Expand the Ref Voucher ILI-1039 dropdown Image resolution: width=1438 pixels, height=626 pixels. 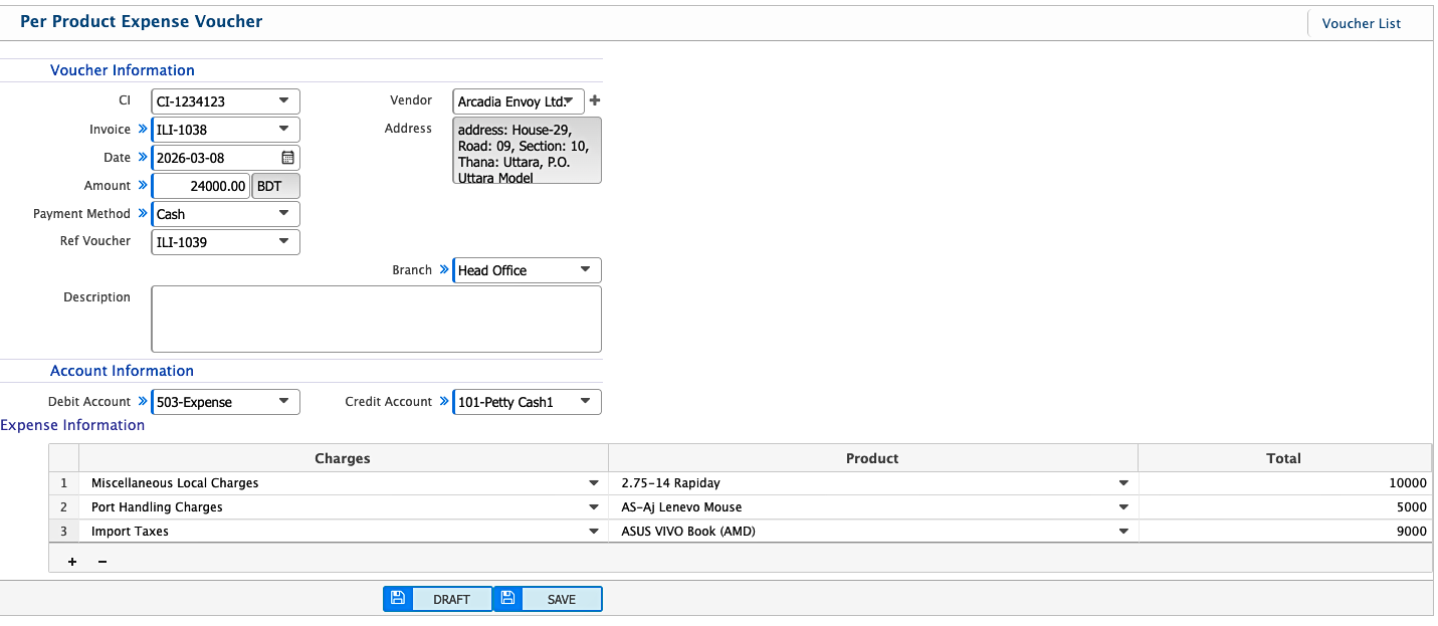(283, 242)
